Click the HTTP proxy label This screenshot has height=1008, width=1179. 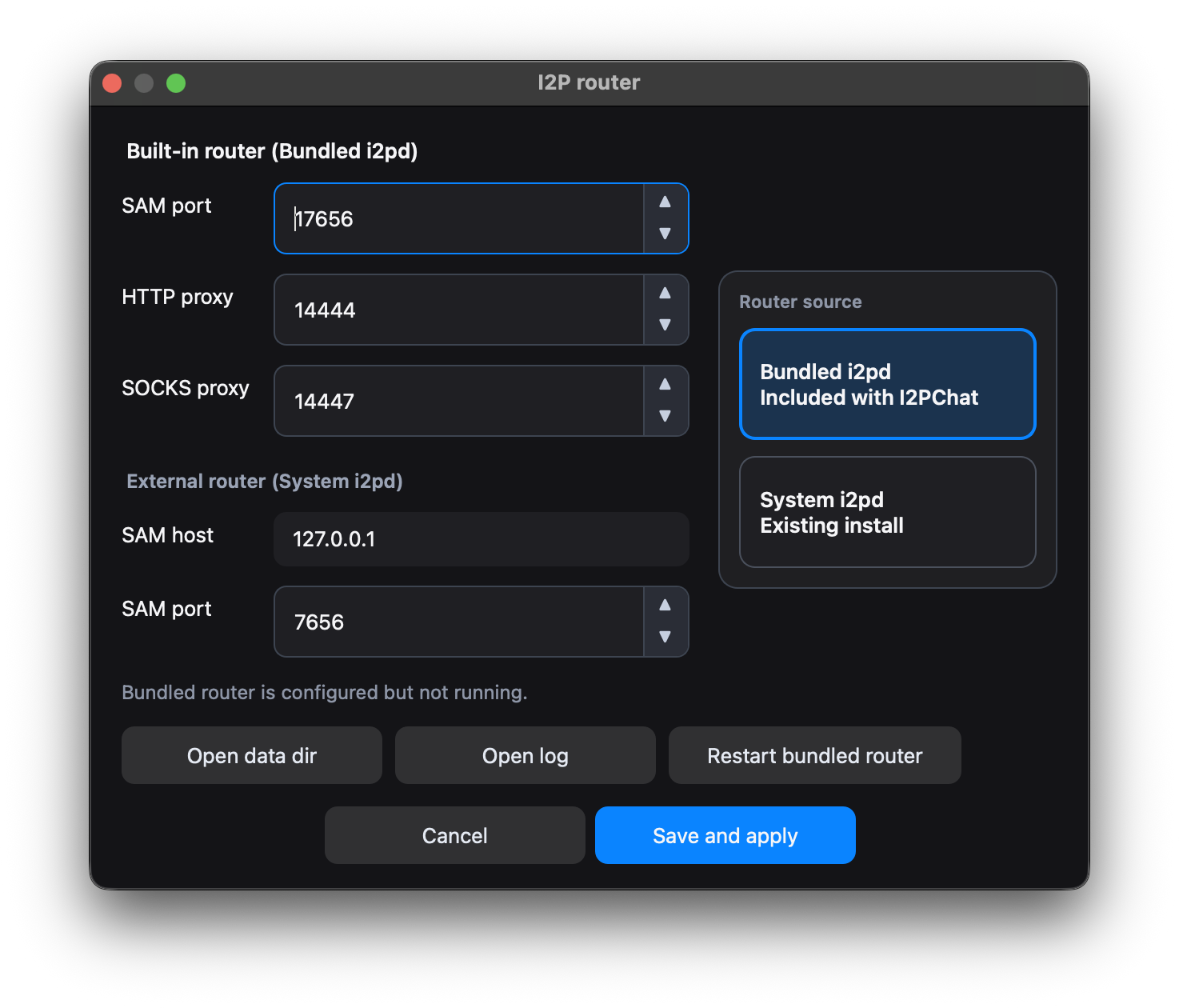coord(178,297)
